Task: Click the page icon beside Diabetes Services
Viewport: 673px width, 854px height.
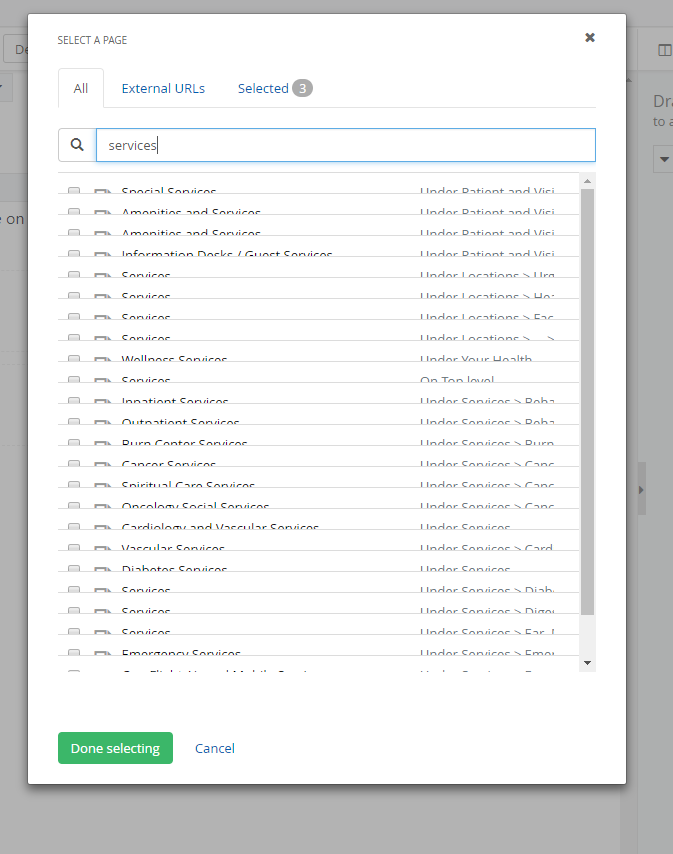Action: (x=102, y=570)
